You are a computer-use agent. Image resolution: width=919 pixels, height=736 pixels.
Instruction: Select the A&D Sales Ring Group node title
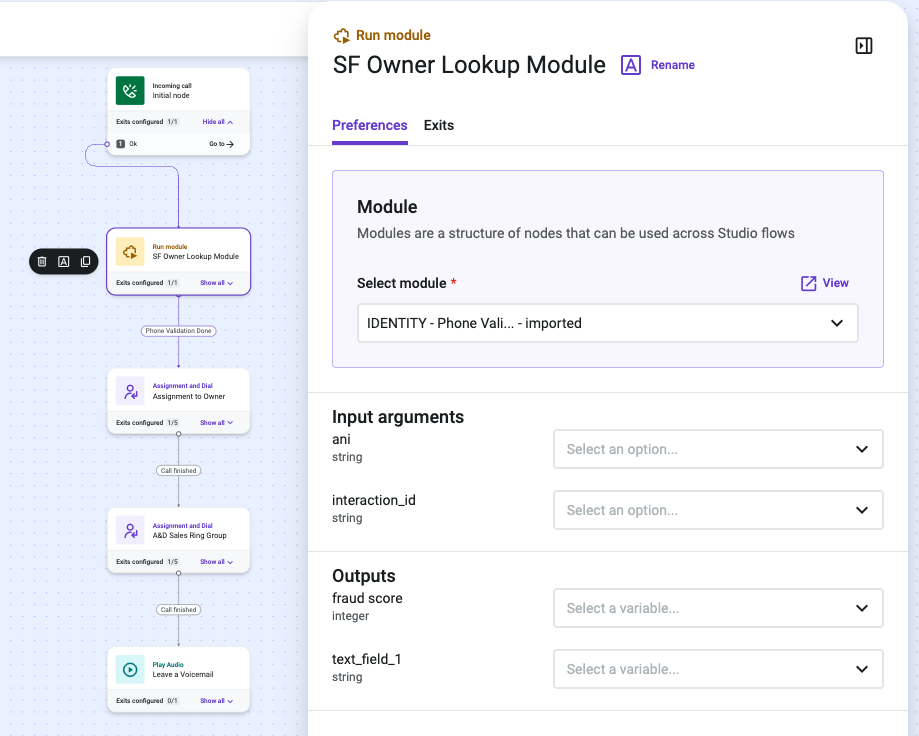pos(189,536)
